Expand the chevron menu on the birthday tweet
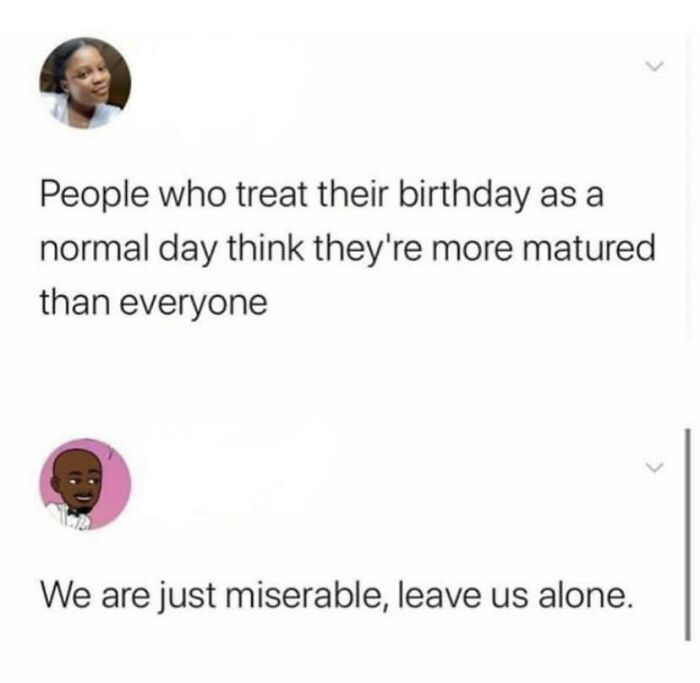The width and height of the screenshot is (700, 683). 654,67
